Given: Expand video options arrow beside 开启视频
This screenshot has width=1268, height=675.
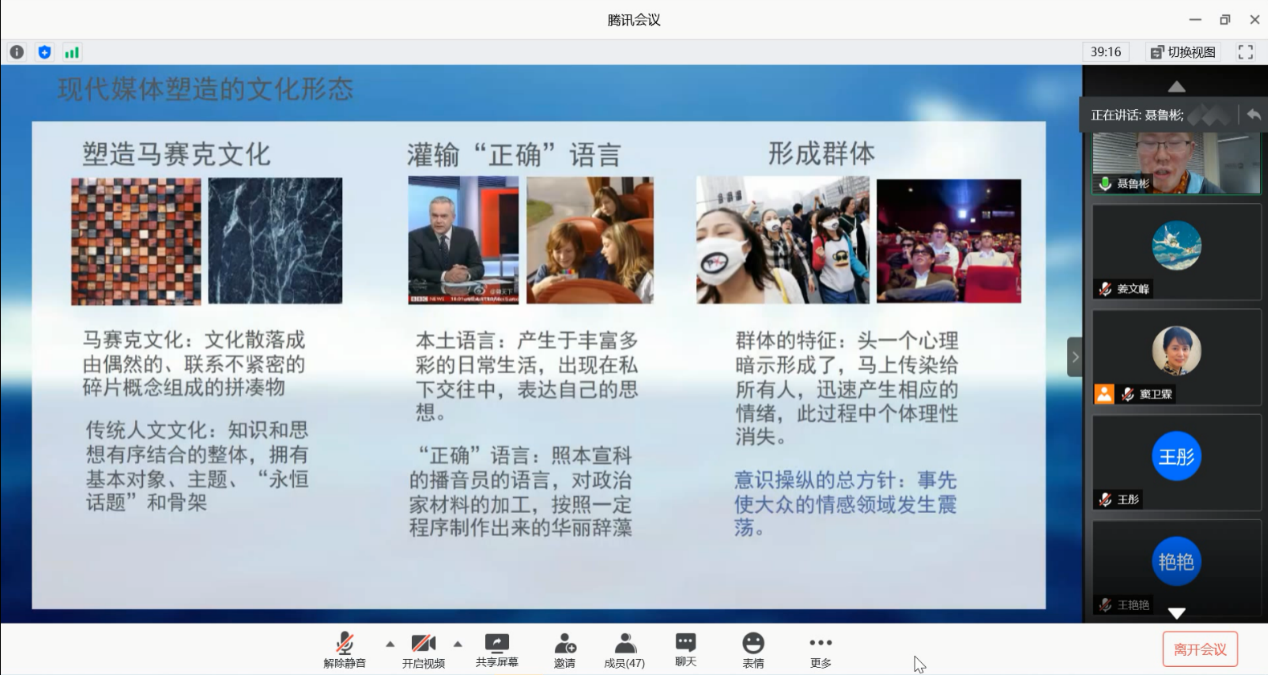Looking at the screenshot, I should (458, 643).
